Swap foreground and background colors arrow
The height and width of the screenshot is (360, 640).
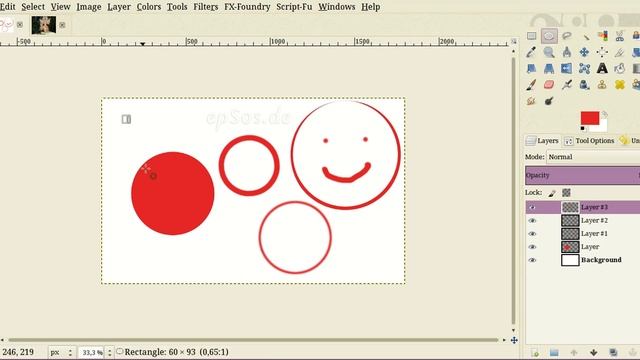pyautogui.click(x=604, y=115)
